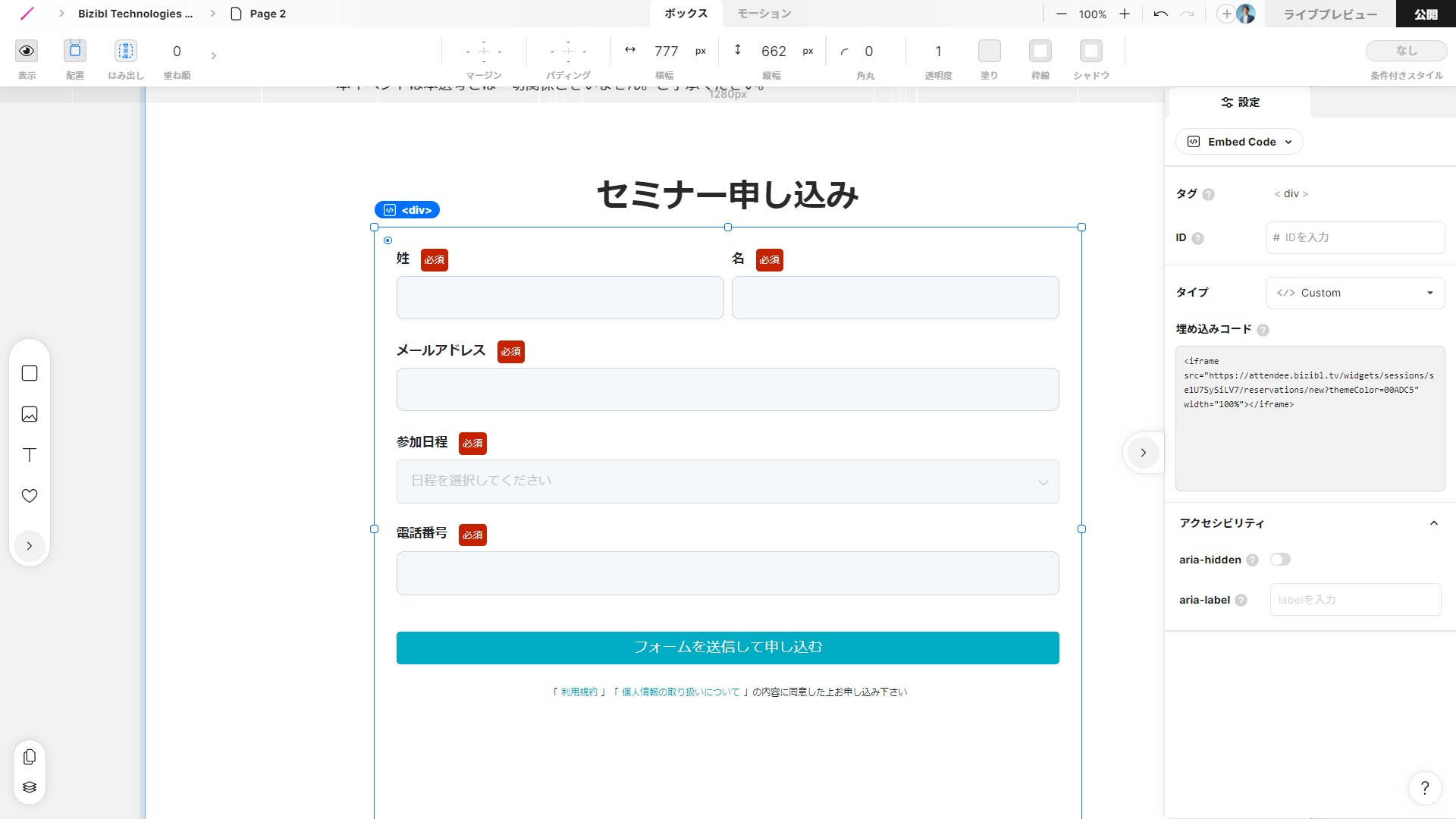Viewport: 1456px width, 819px height.
Task: Open the pages icon at bottom left
Action: (30, 757)
